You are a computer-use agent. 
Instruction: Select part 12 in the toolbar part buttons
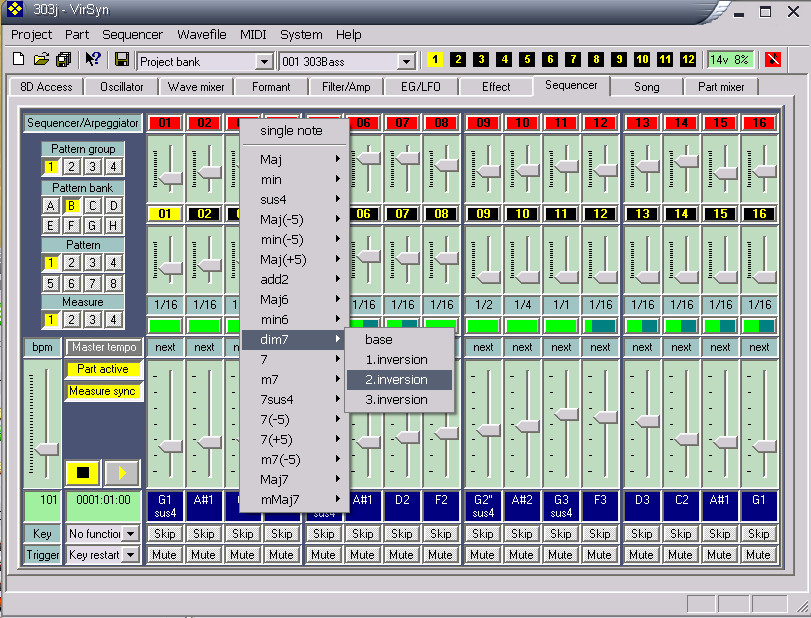688,59
